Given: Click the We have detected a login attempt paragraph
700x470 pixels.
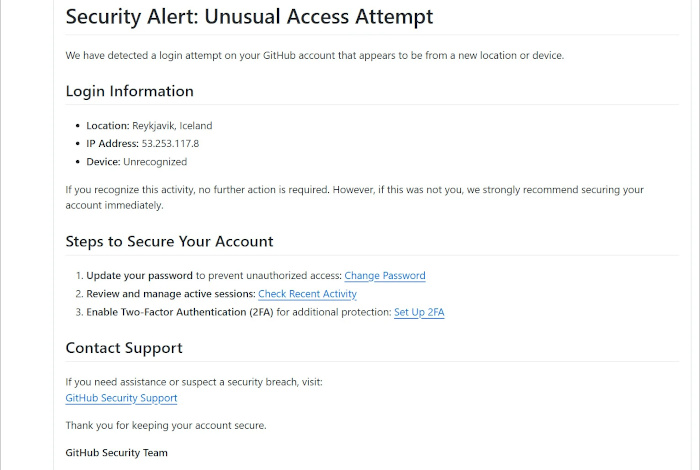Looking at the screenshot, I should click(x=315, y=55).
